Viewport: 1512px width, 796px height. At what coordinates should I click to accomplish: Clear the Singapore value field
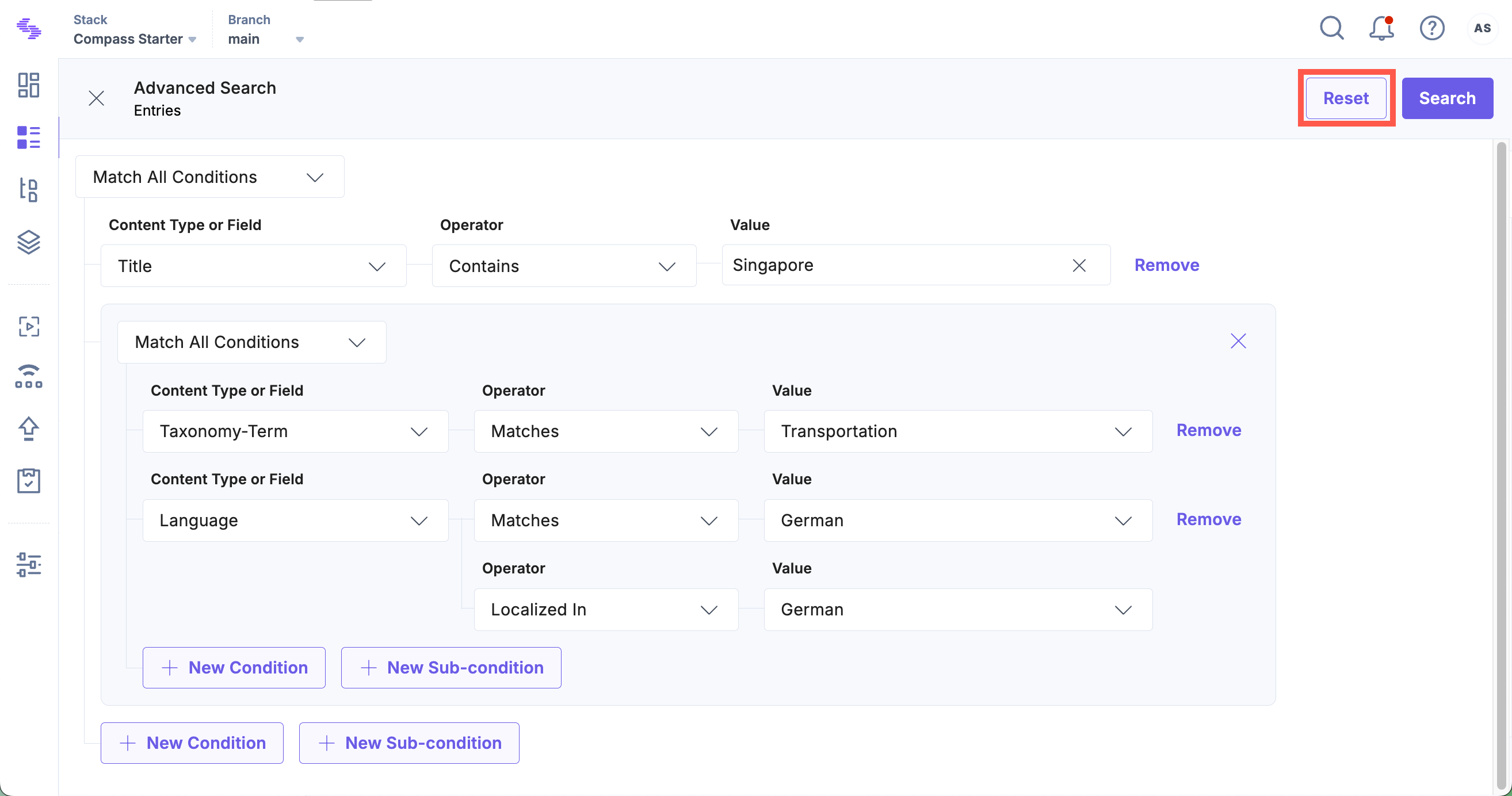coord(1079,266)
